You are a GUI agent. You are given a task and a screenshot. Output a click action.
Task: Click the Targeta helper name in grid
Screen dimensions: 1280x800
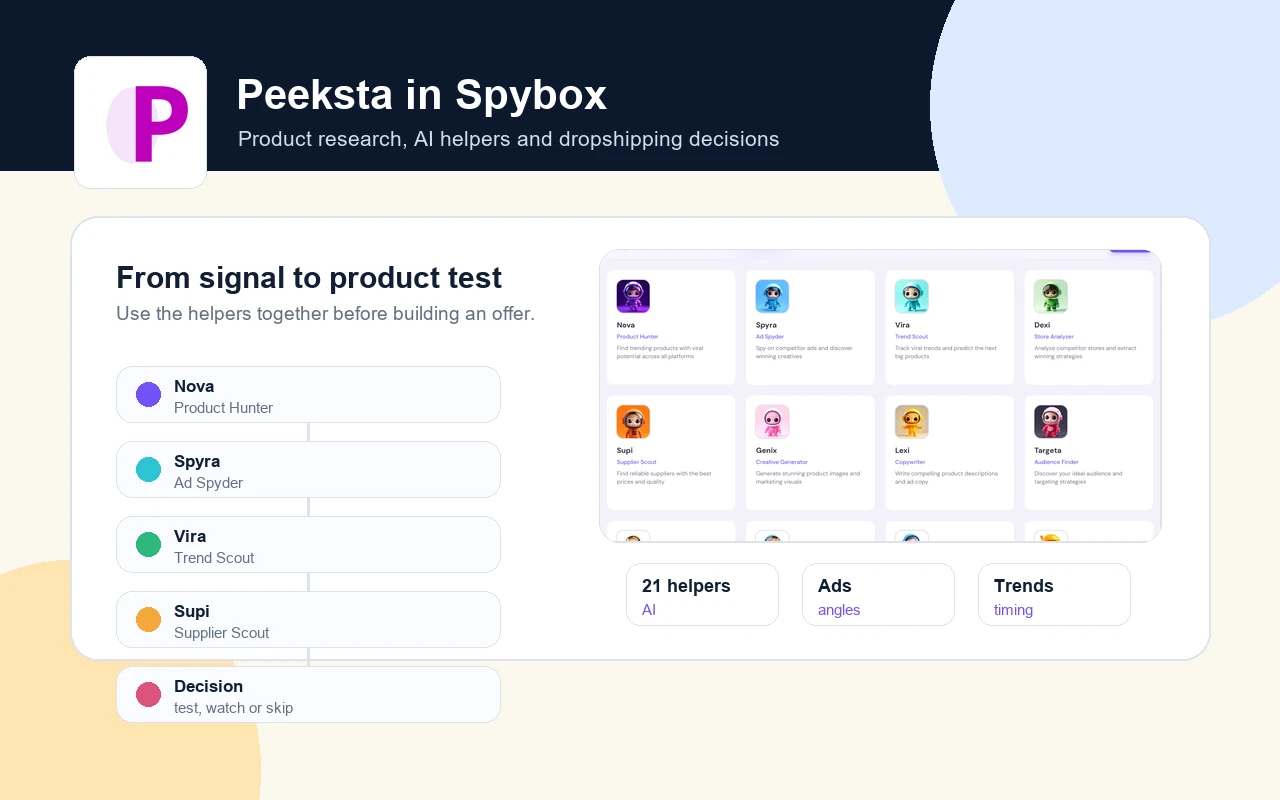pyautogui.click(x=1048, y=450)
